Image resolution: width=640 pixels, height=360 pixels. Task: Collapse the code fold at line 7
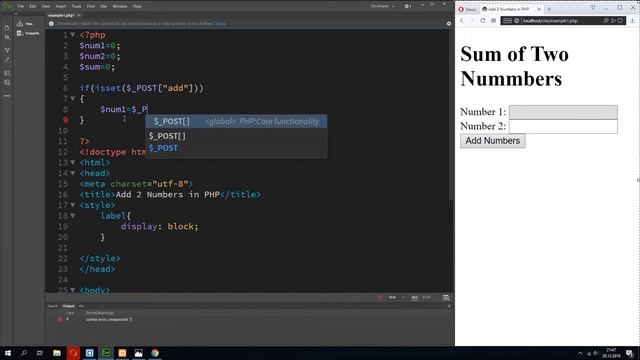click(x=73, y=98)
